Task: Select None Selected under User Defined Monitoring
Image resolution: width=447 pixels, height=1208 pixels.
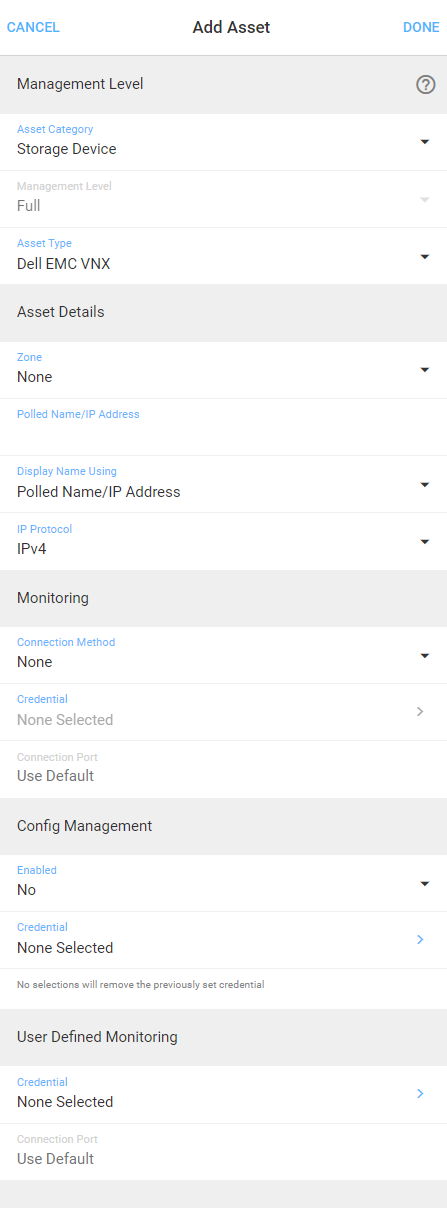Action: click(x=65, y=1102)
